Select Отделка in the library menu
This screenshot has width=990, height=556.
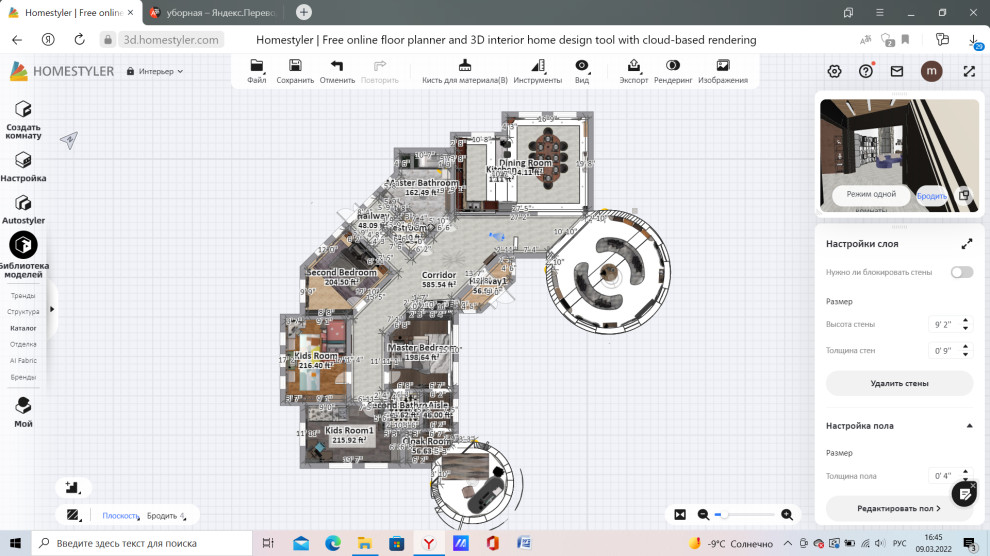[x=23, y=344]
